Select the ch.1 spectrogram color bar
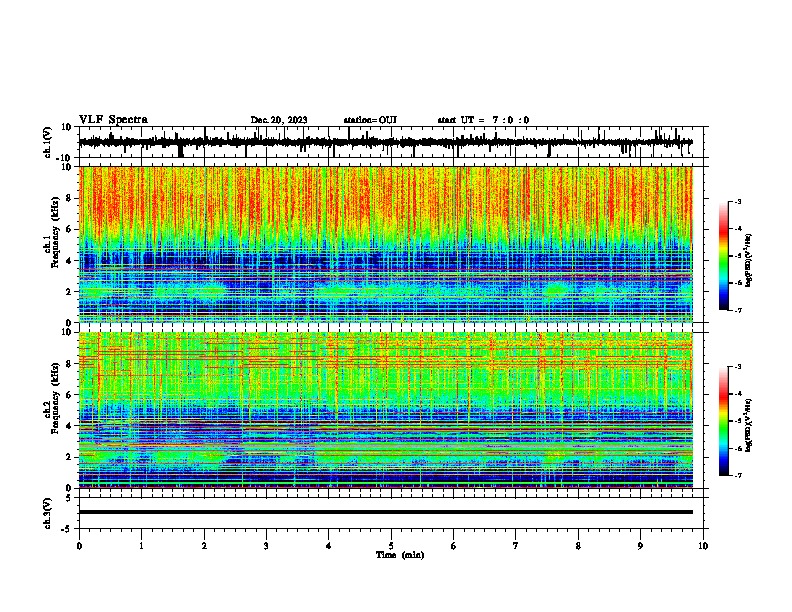 (x=723, y=256)
